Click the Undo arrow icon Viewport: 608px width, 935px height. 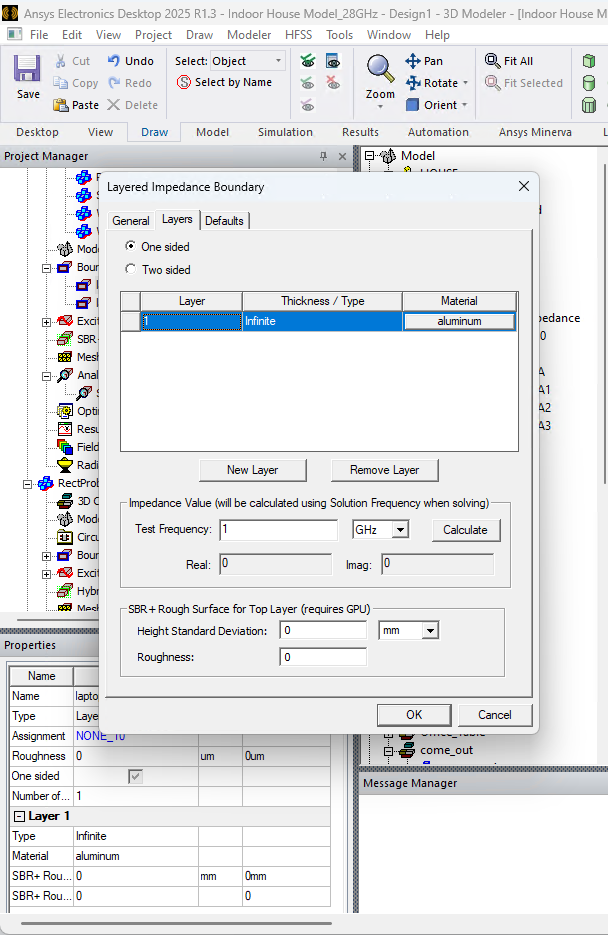114,60
